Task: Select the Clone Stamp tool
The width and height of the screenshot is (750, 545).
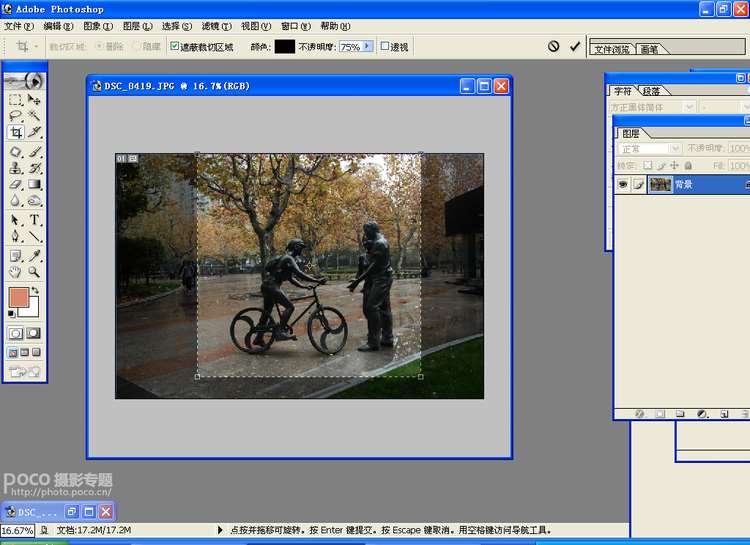Action: (15, 168)
